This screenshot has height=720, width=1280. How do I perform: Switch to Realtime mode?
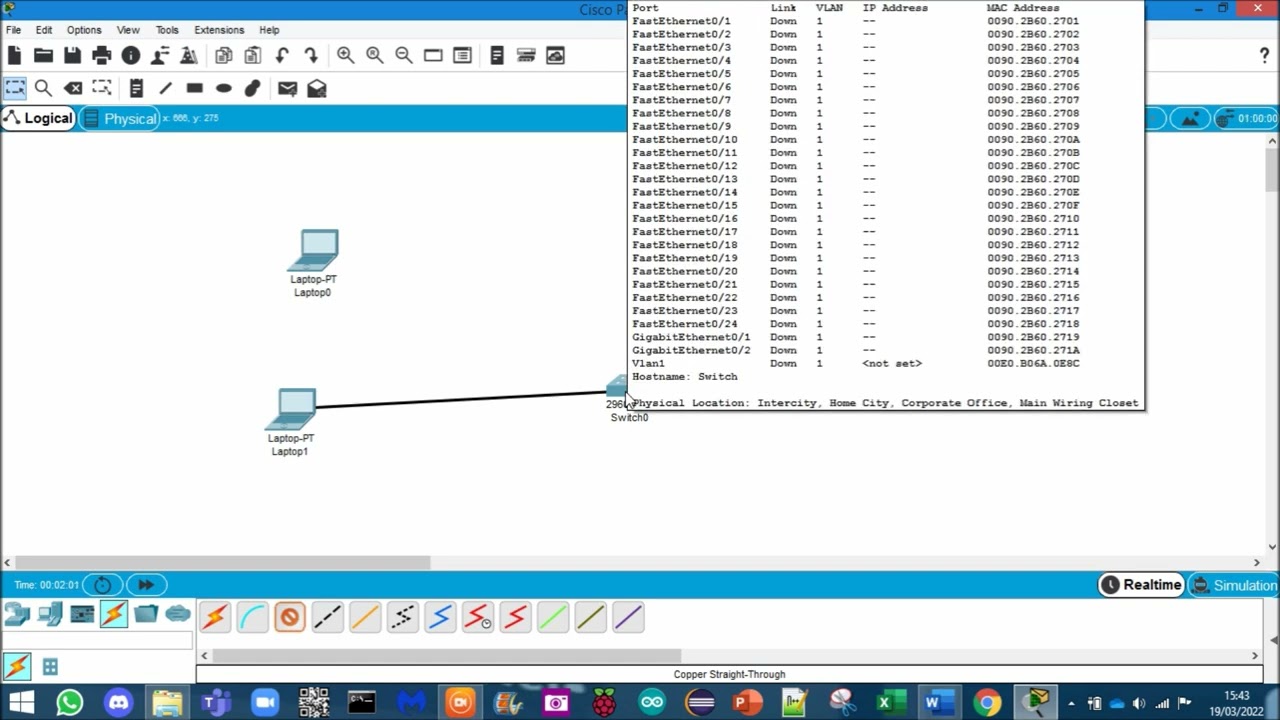tap(1141, 585)
